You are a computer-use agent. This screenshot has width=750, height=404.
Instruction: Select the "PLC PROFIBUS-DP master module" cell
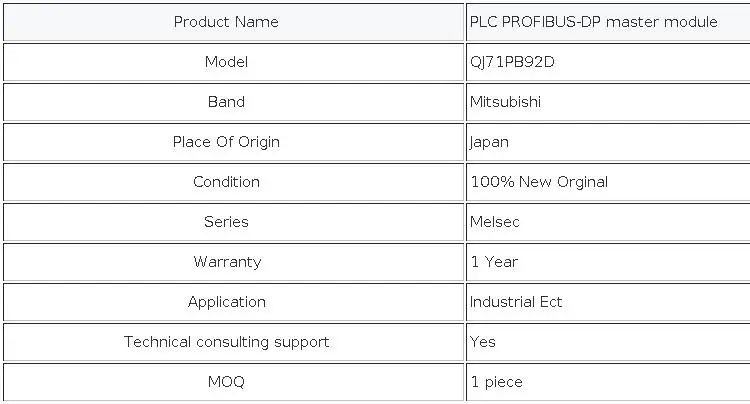(x=593, y=22)
